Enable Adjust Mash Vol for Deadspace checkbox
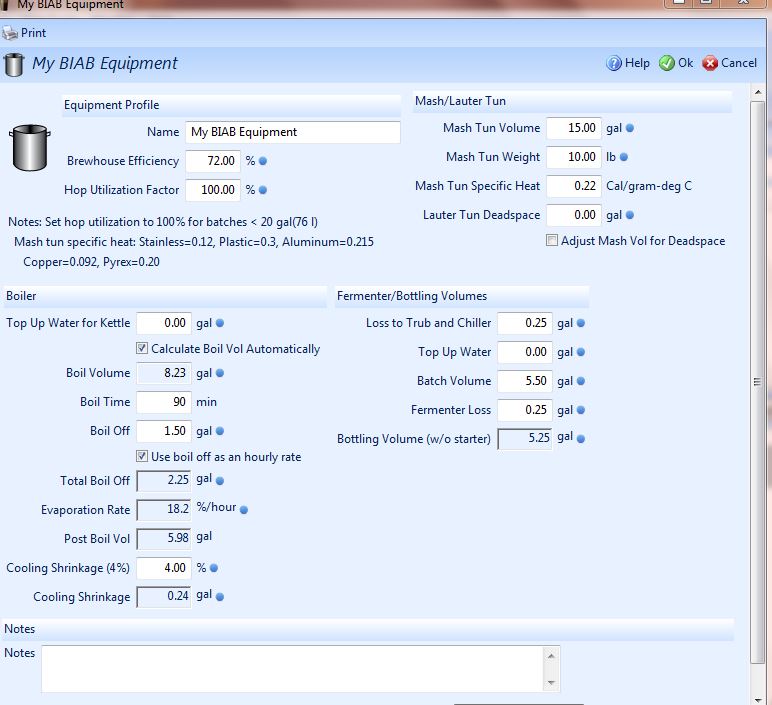 552,240
